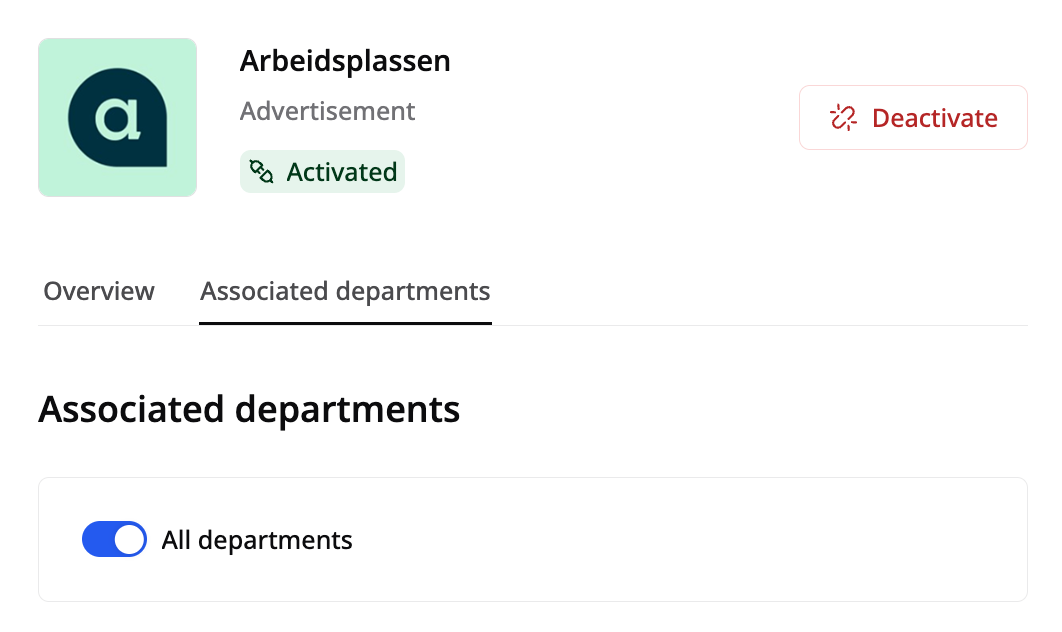Screen dimensions: 1062x632
Task: Click the green Activated status badge
Action: [322, 171]
